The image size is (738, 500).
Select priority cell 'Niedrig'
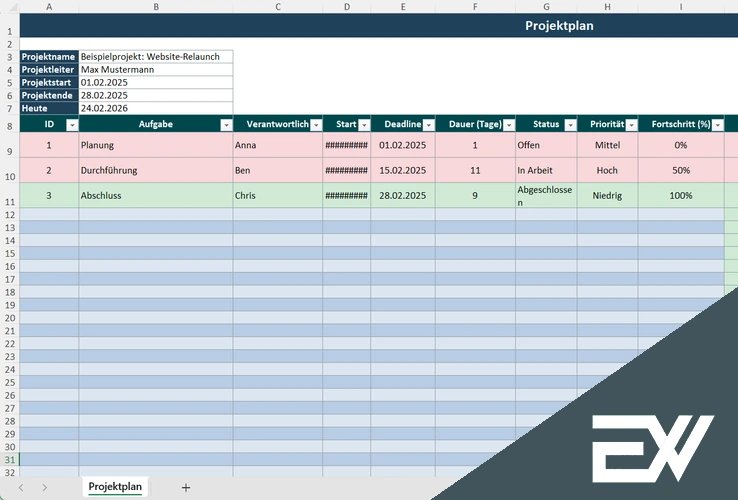(608, 195)
